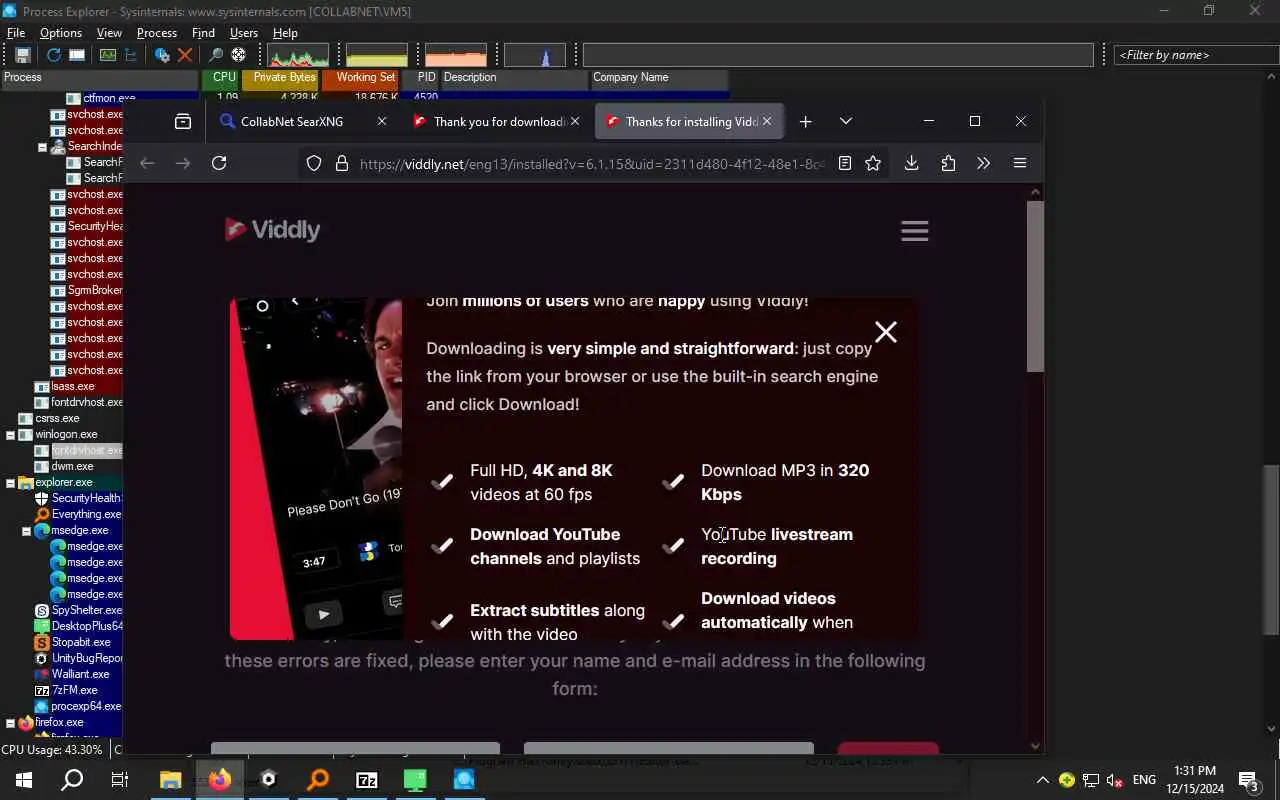The width and height of the screenshot is (1280, 800).
Task: Click the viddly.net URL address bar
Action: point(592,163)
